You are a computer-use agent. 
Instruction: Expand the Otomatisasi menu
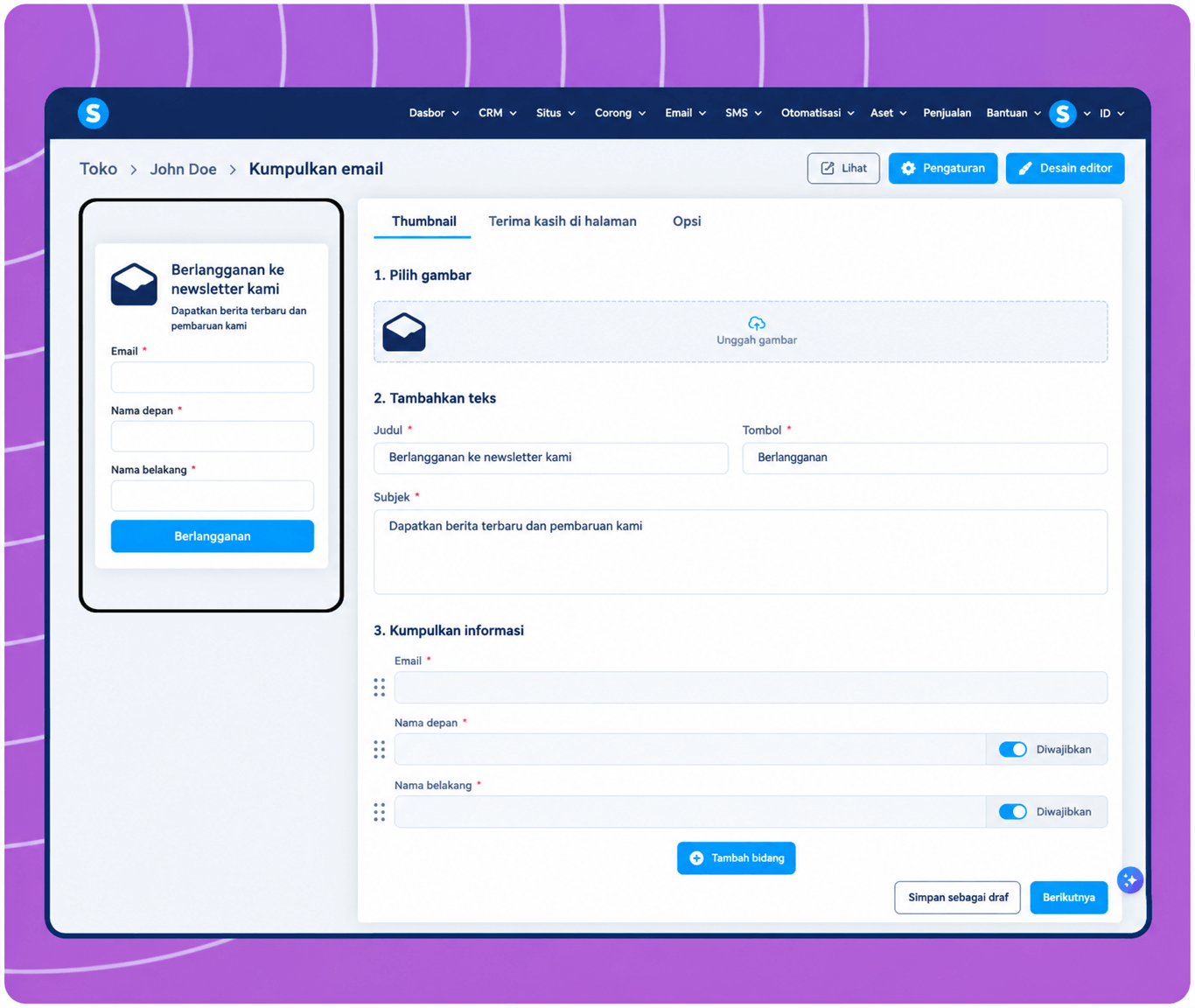817,113
